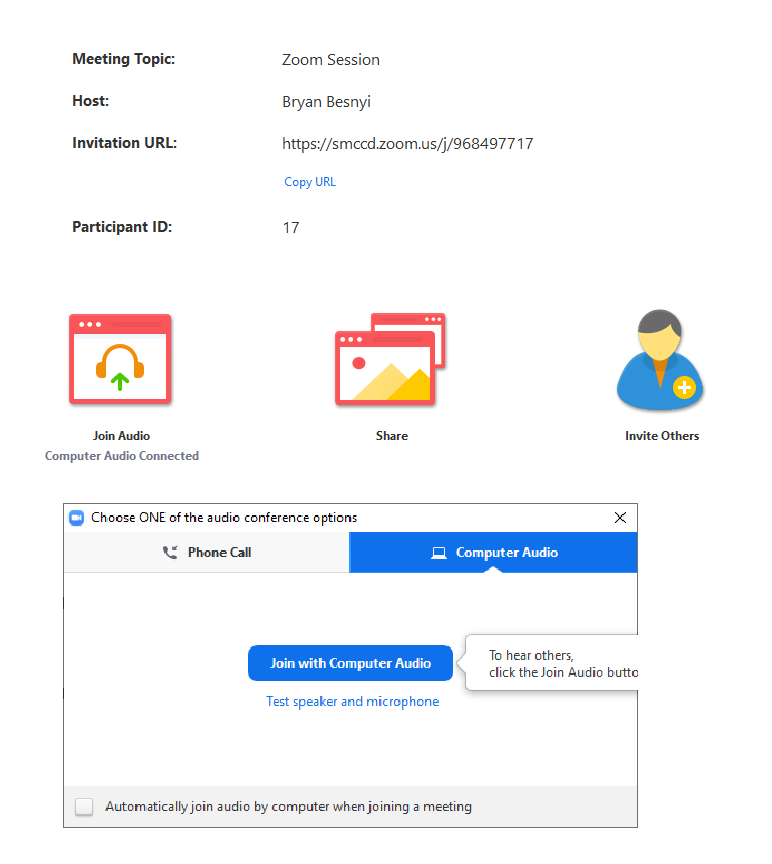The image size is (772, 864).
Task: Click the 'Choose ONE of the audio conference options' title
Action: coord(224,518)
